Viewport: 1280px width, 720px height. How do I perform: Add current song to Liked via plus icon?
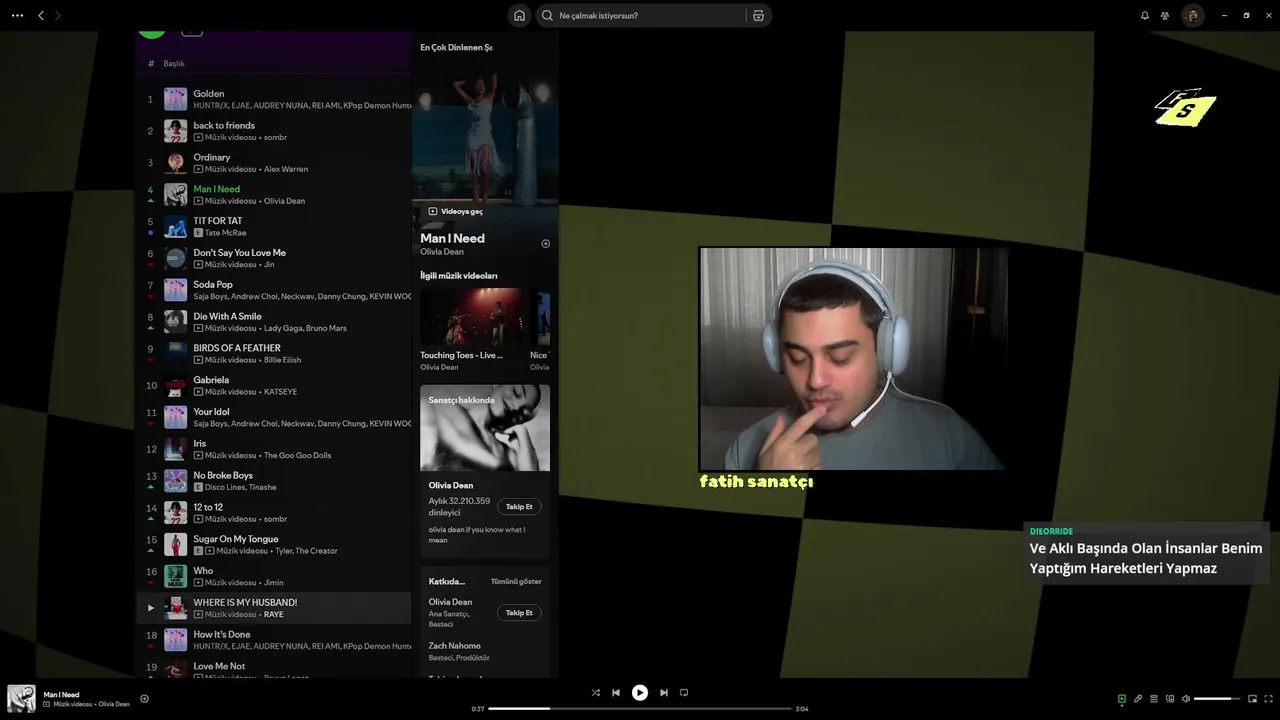click(144, 699)
